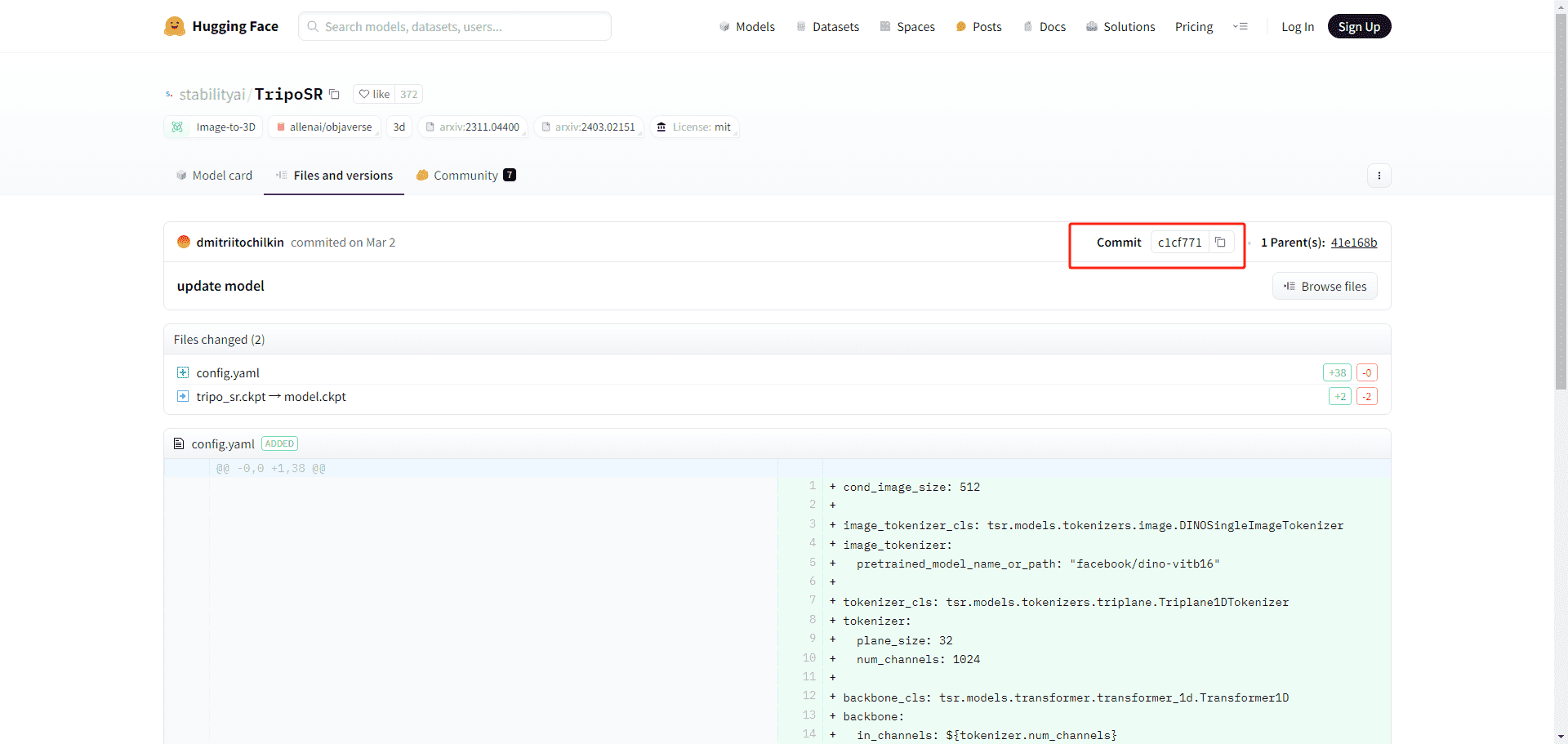The image size is (1568, 744).
Task: Click the +38 additions badge
Action: pyautogui.click(x=1337, y=372)
